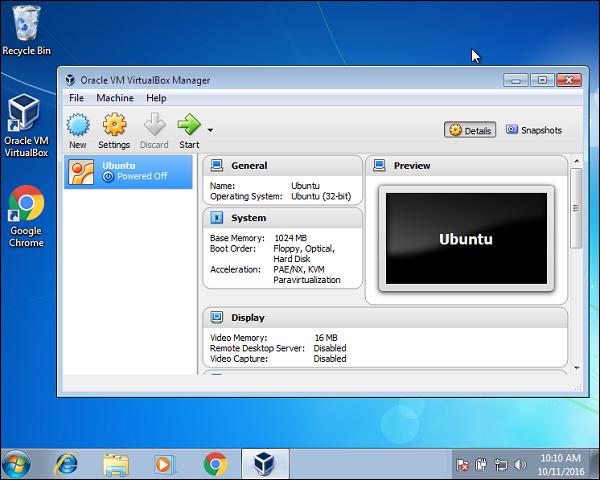The height and width of the screenshot is (480, 600).
Task: Open Start button dropdown arrow
Action: click(210, 130)
